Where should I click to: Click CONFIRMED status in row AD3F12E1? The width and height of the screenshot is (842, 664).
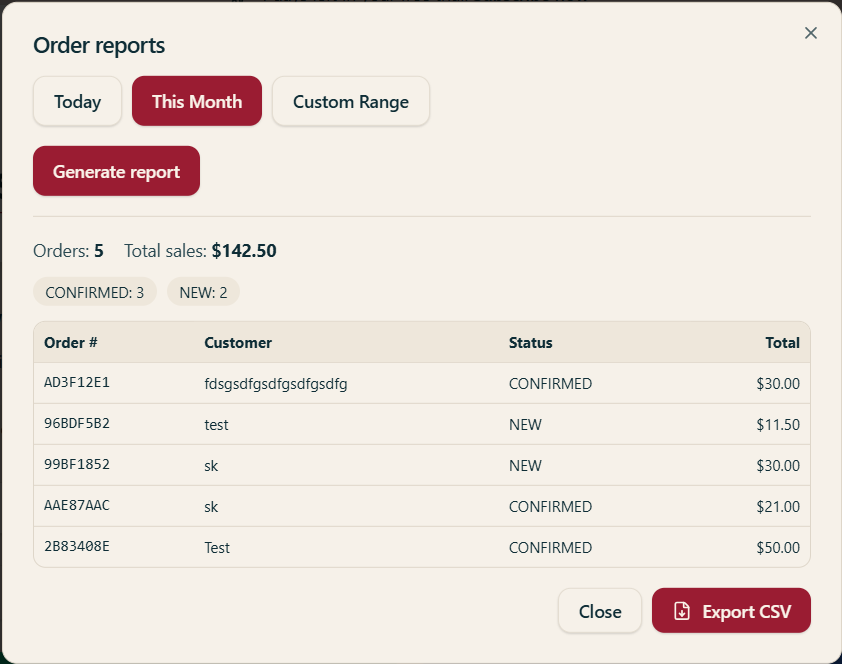pos(550,384)
